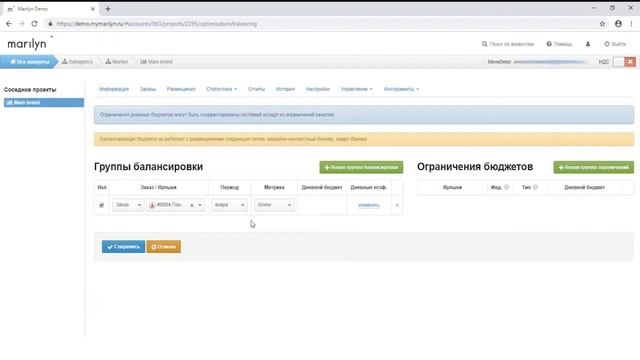Screen dimensions: 640x360
Task: Click the Инд. column info icon
Action: point(507,187)
